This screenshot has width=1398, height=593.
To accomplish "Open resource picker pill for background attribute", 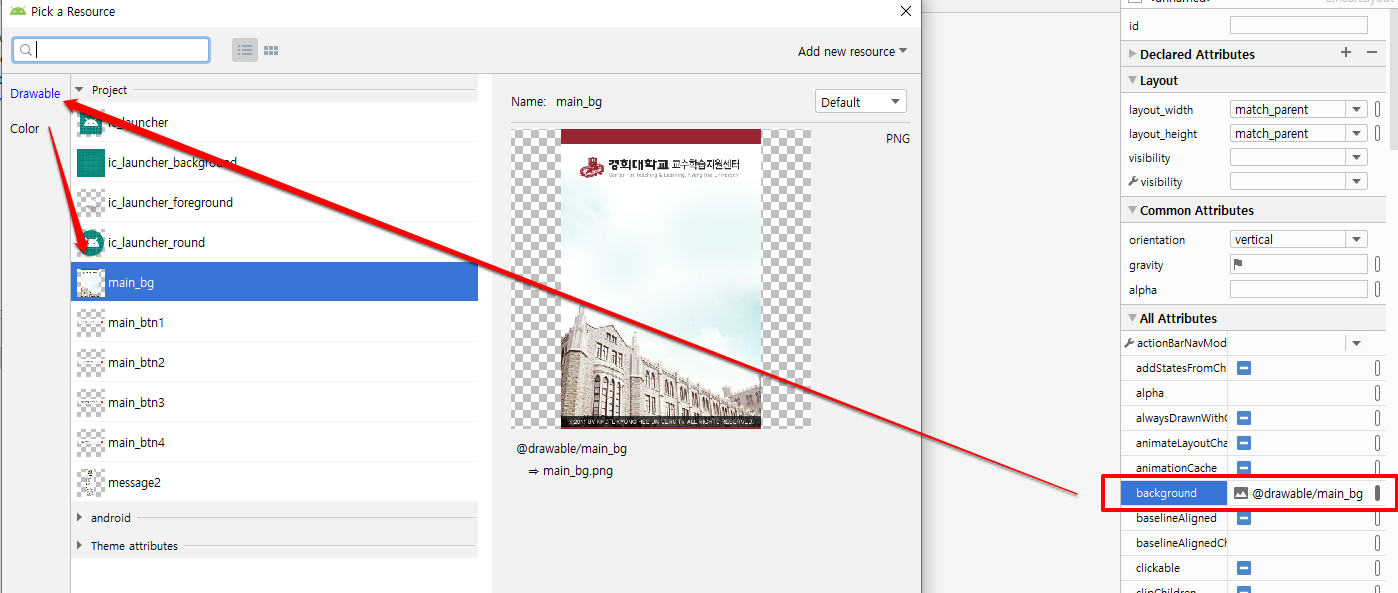I will tap(1378, 493).
